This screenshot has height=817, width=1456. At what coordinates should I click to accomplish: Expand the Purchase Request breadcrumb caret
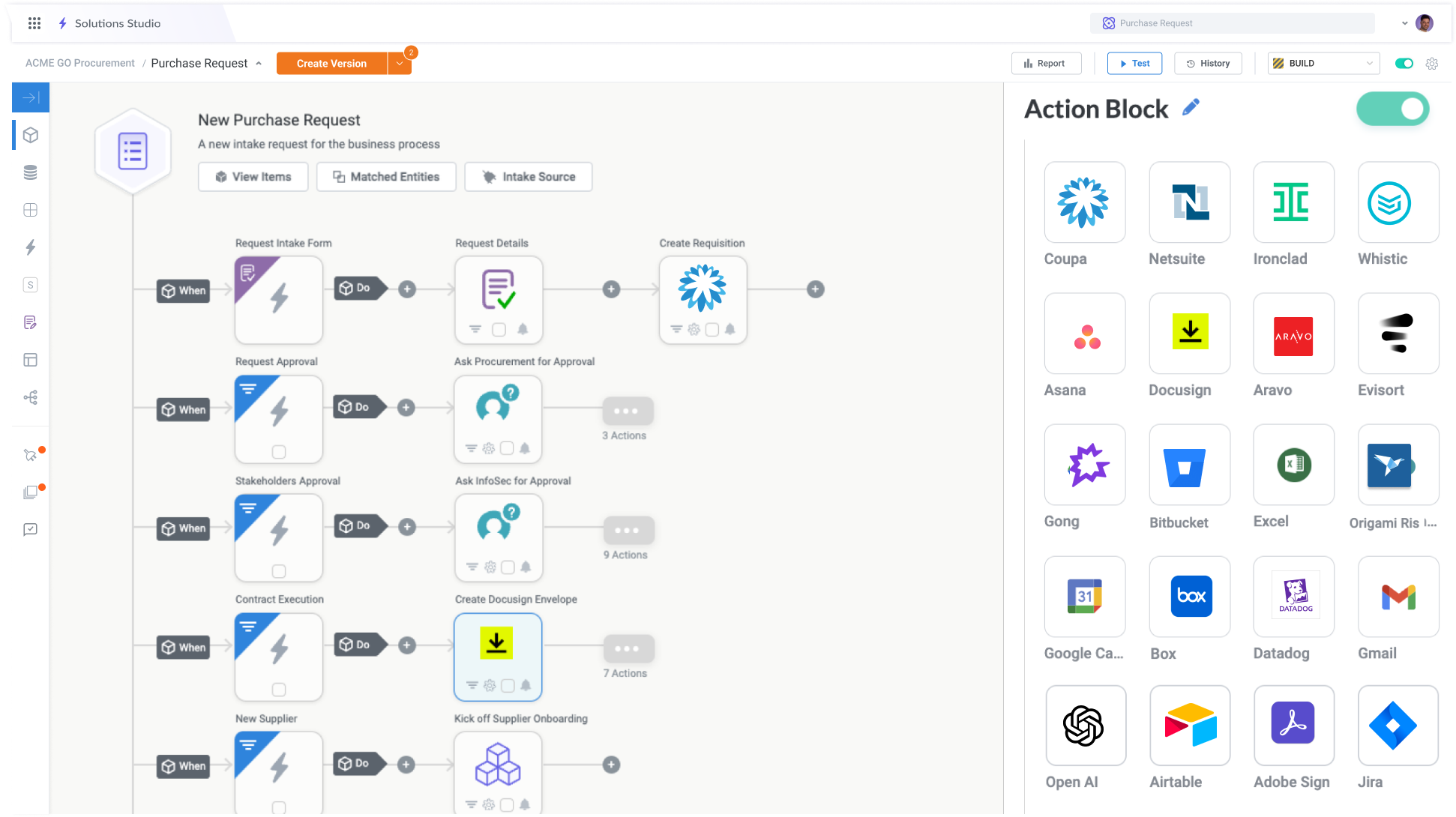[x=259, y=64]
